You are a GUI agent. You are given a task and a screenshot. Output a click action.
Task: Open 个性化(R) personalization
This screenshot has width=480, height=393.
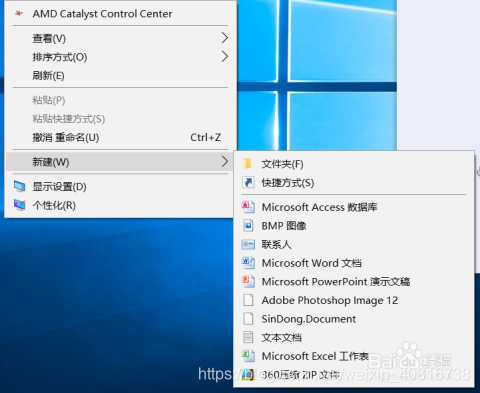pyautogui.click(x=120, y=205)
